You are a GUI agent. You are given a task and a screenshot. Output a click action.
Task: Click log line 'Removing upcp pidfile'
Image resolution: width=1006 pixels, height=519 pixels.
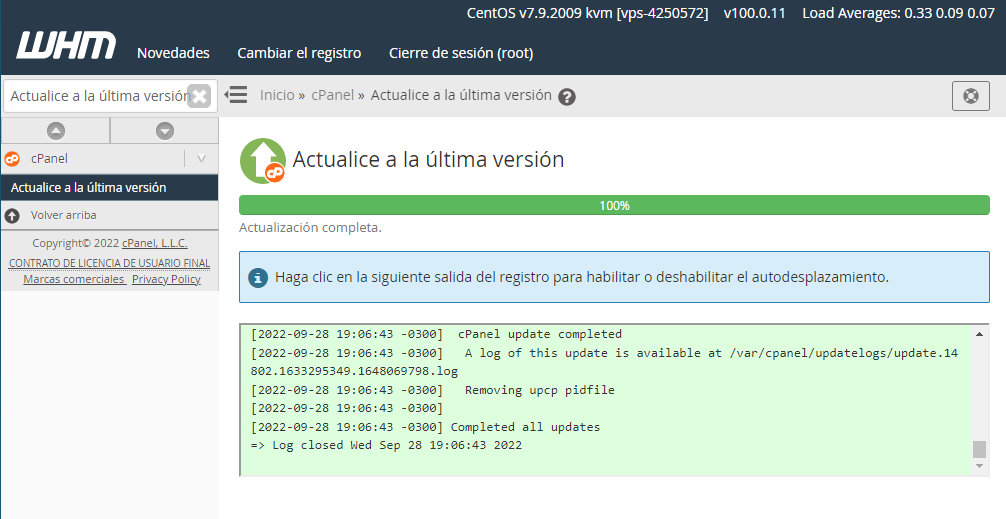[432, 390]
